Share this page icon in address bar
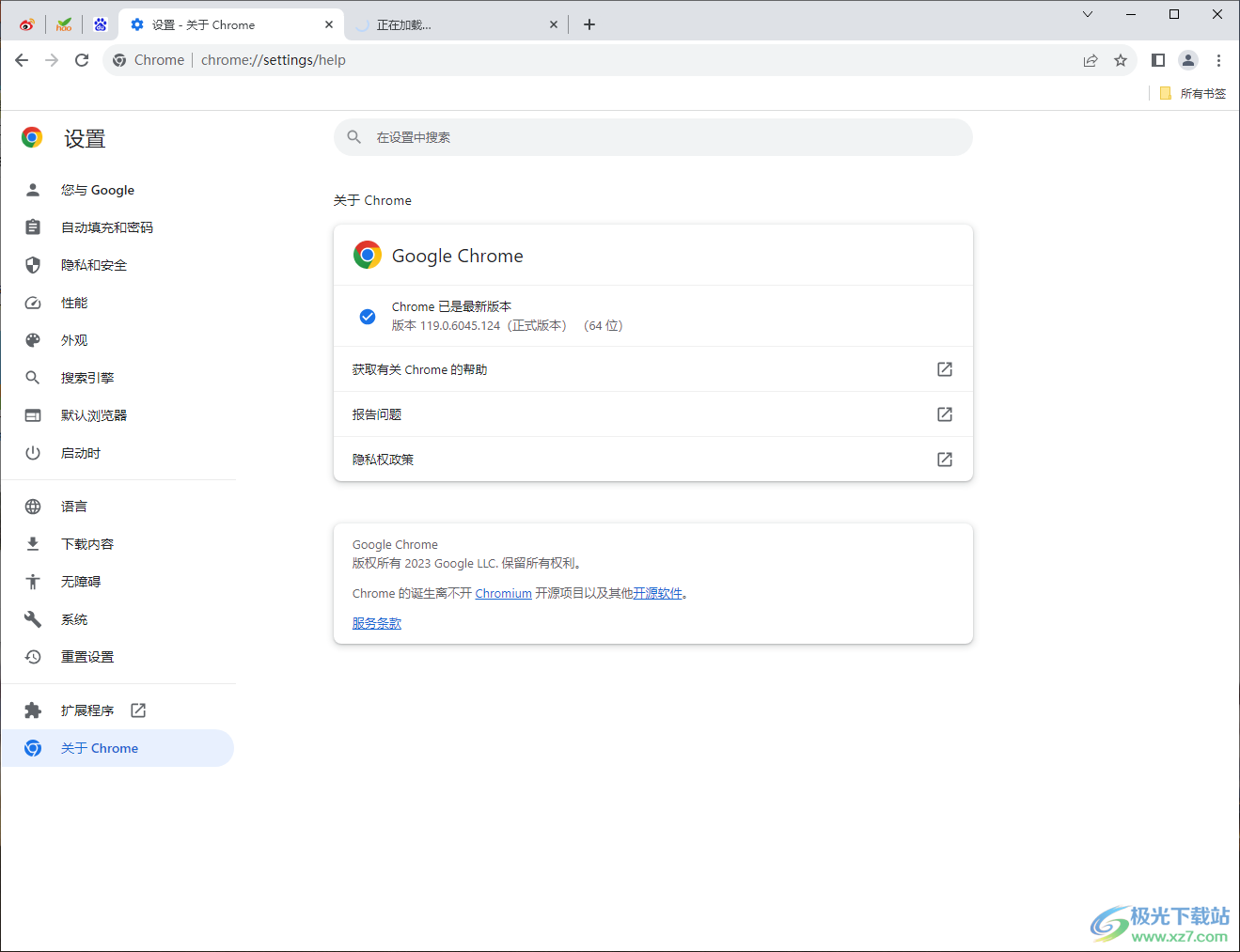Viewport: 1240px width, 952px height. click(1091, 60)
